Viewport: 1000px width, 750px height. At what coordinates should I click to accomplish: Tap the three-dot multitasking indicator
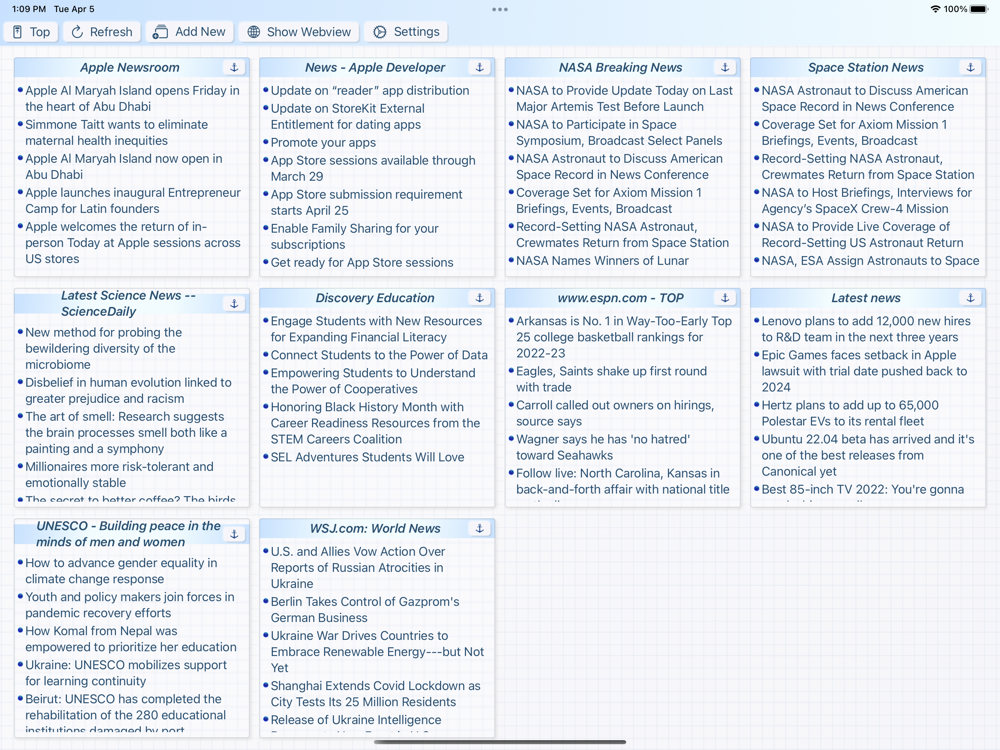point(500,10)
